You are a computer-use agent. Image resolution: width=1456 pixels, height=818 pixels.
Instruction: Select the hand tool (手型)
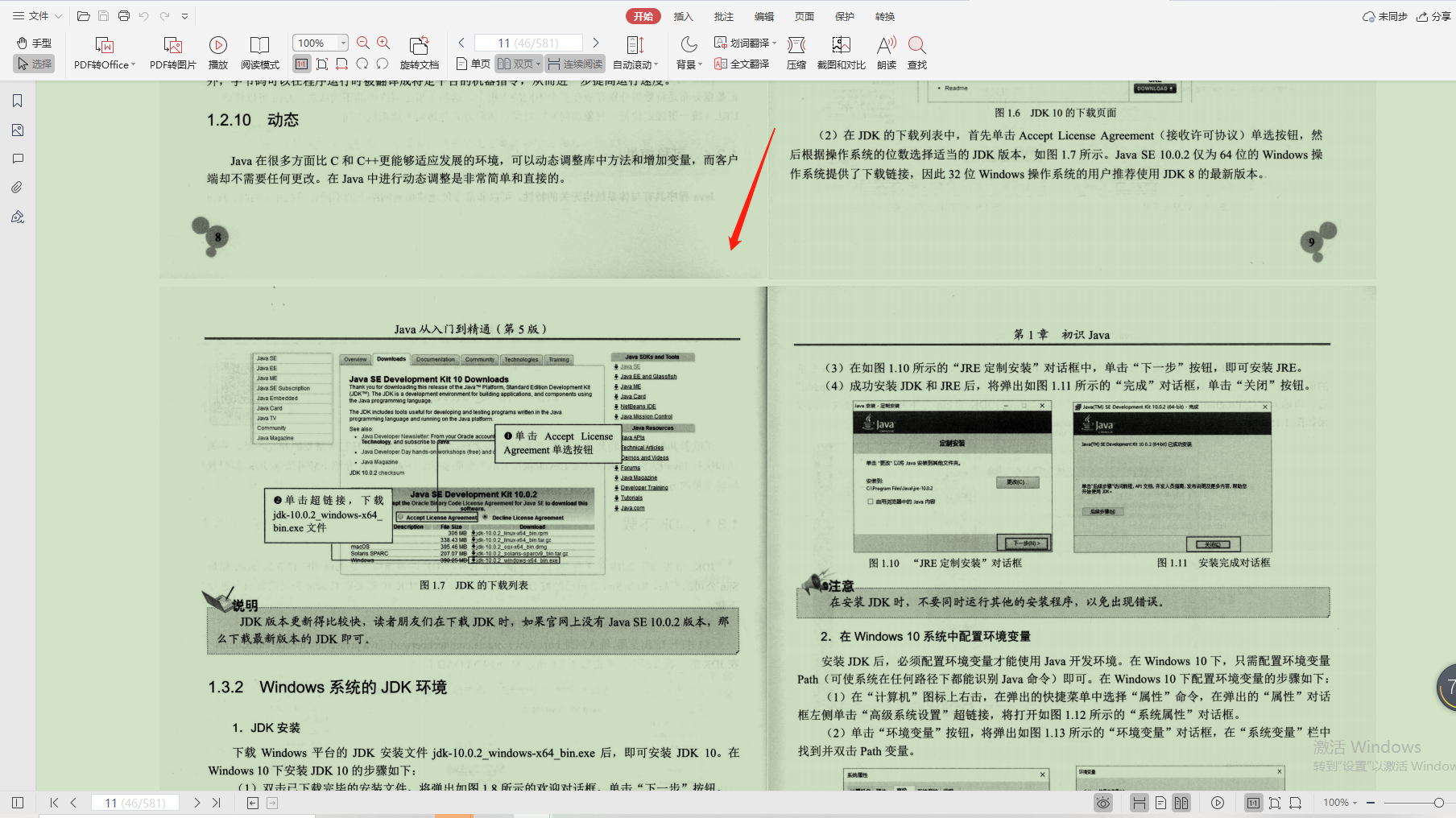click(34, 43)
